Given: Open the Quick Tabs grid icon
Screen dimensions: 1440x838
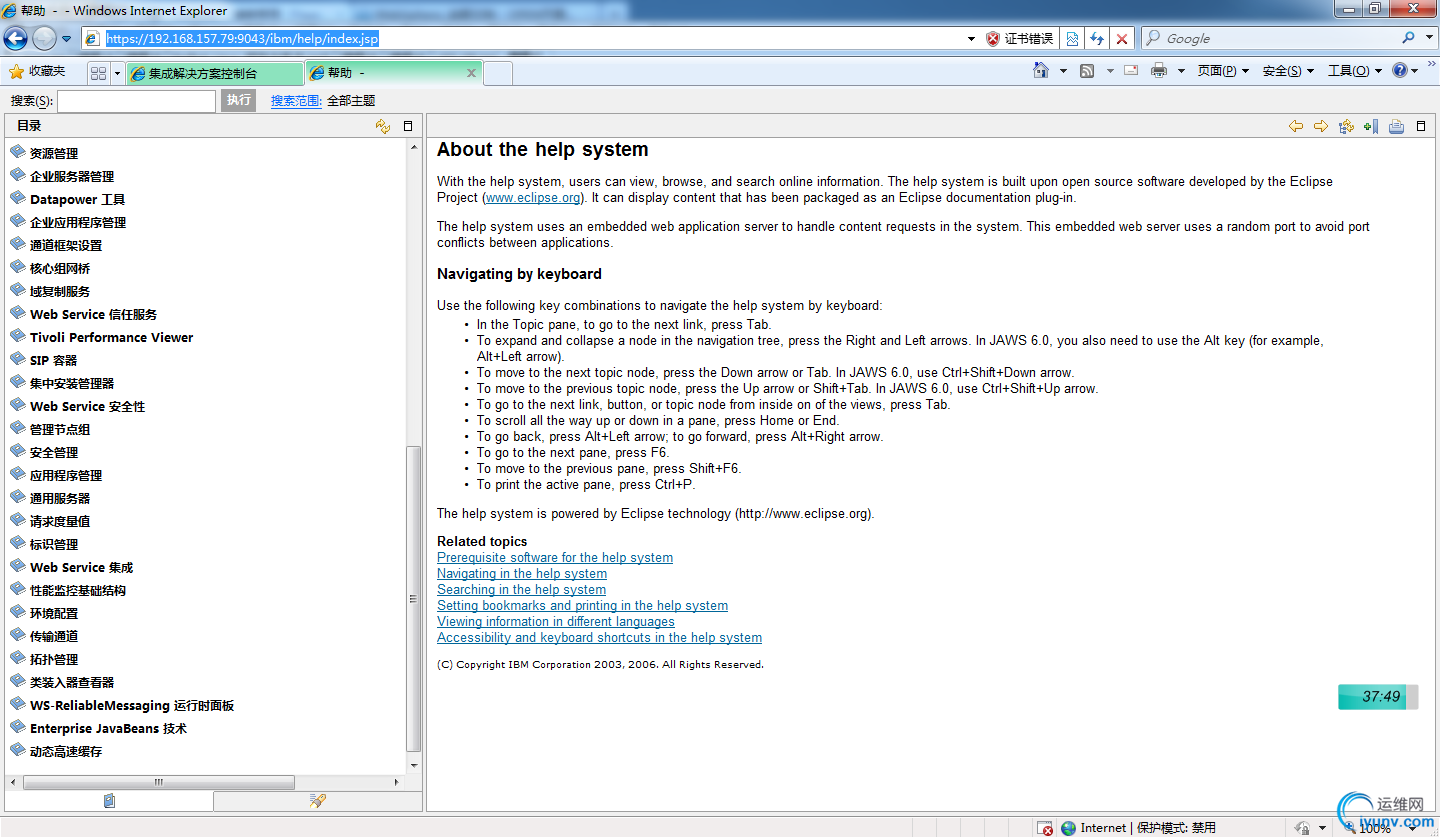Looking at the screenshot, I should tap(98, 73).
